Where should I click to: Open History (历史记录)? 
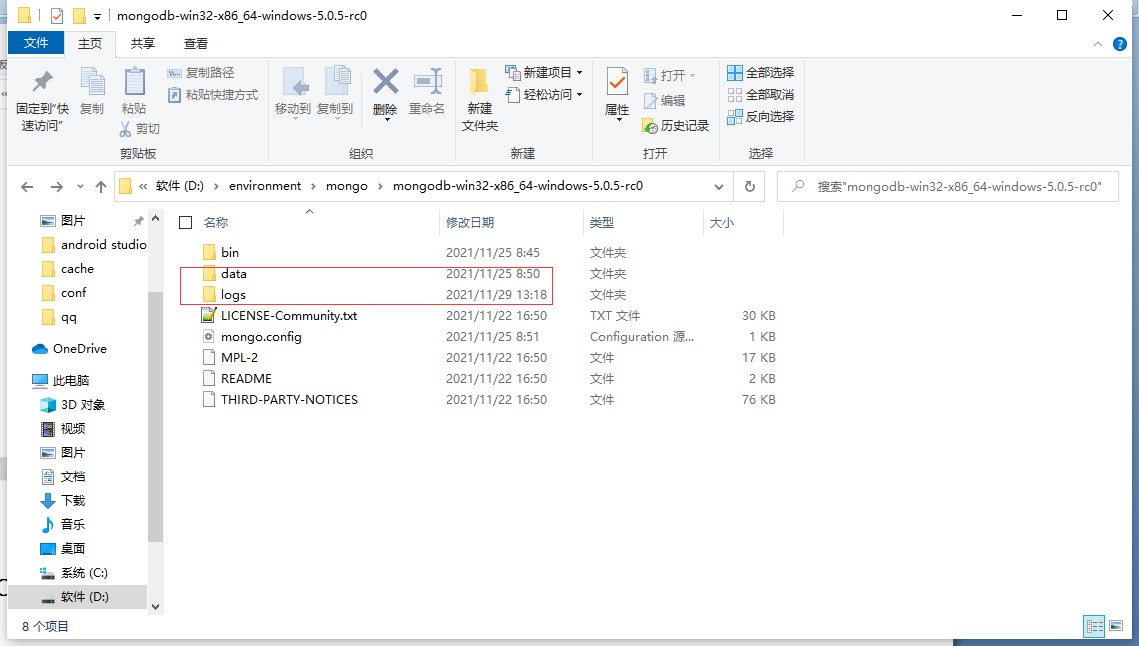(x=676, y=126)
